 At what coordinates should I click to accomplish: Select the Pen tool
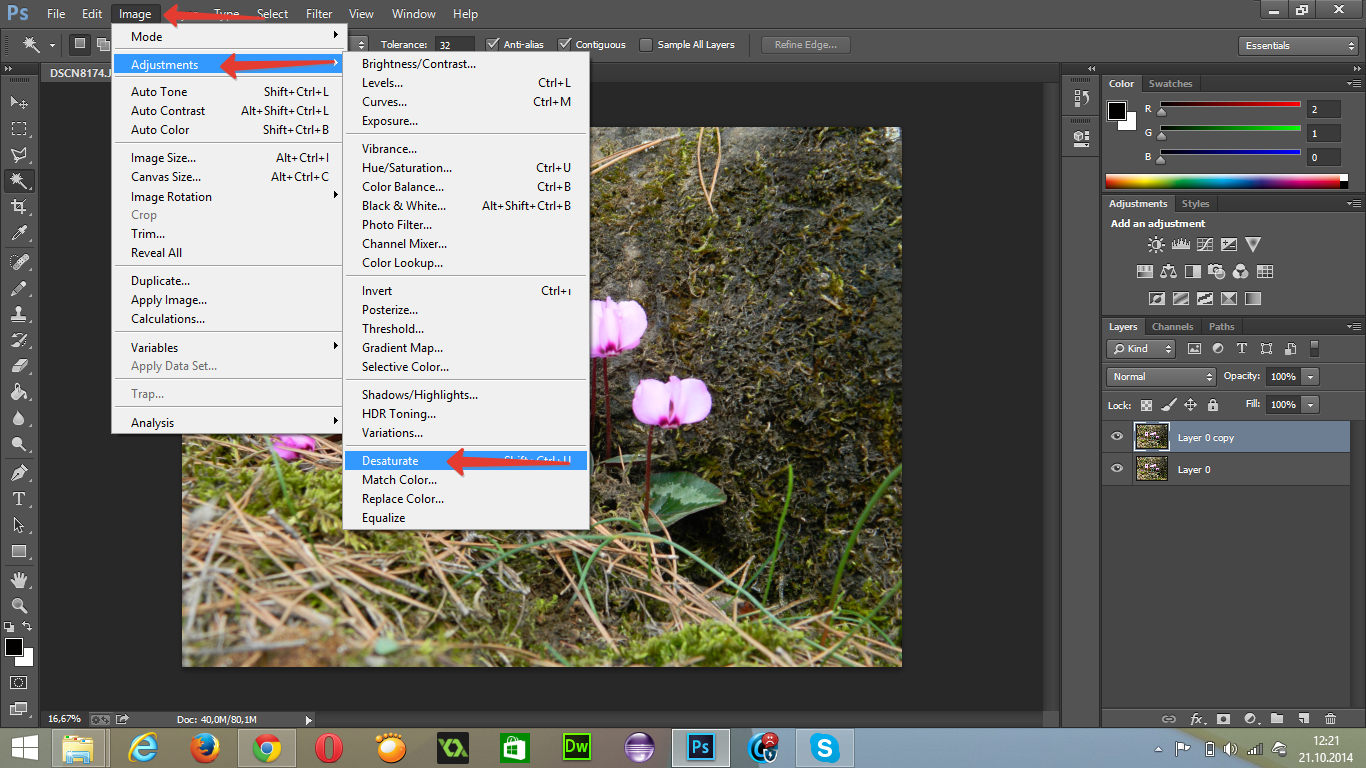click(19, 472)
